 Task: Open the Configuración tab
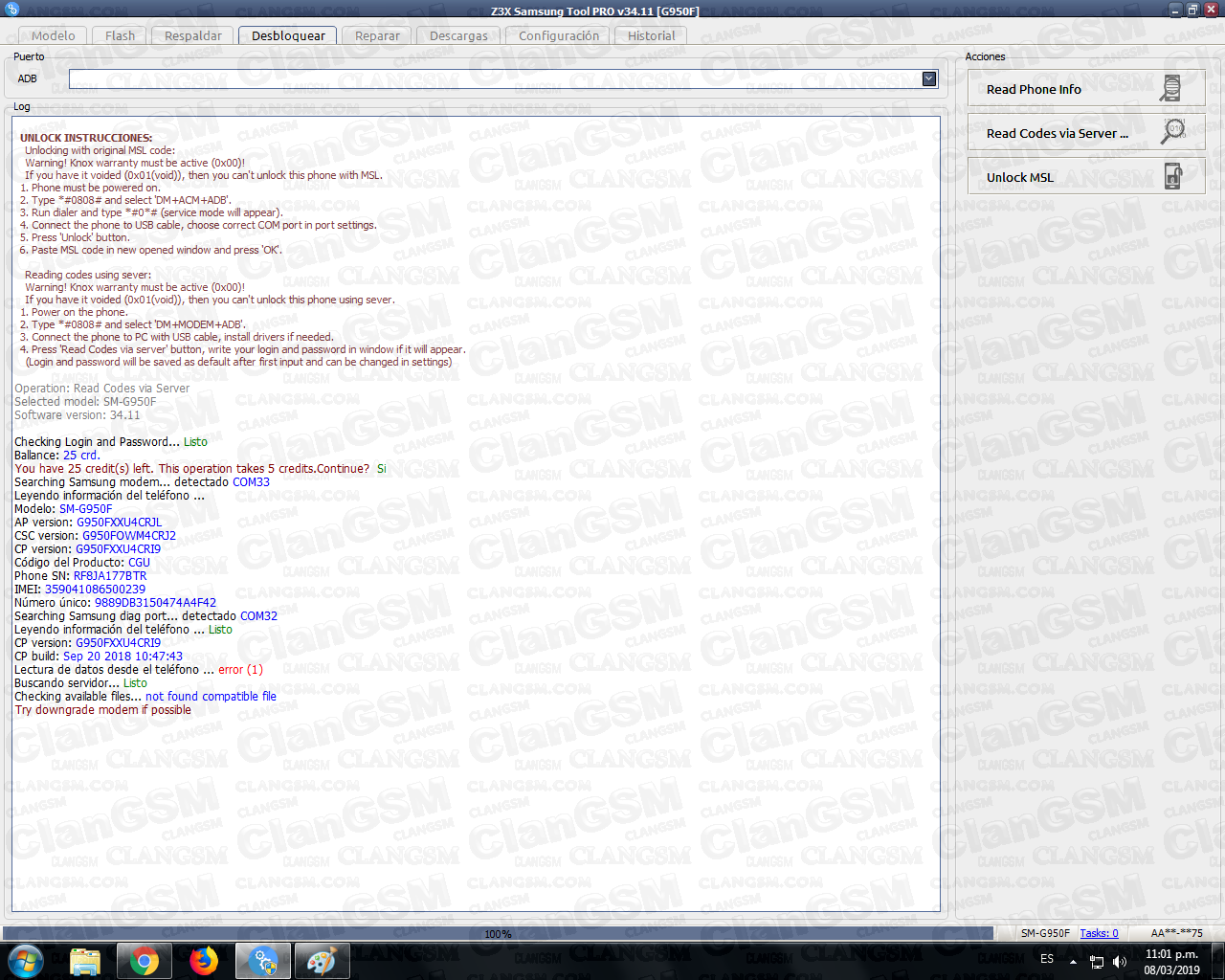[559, 35]
